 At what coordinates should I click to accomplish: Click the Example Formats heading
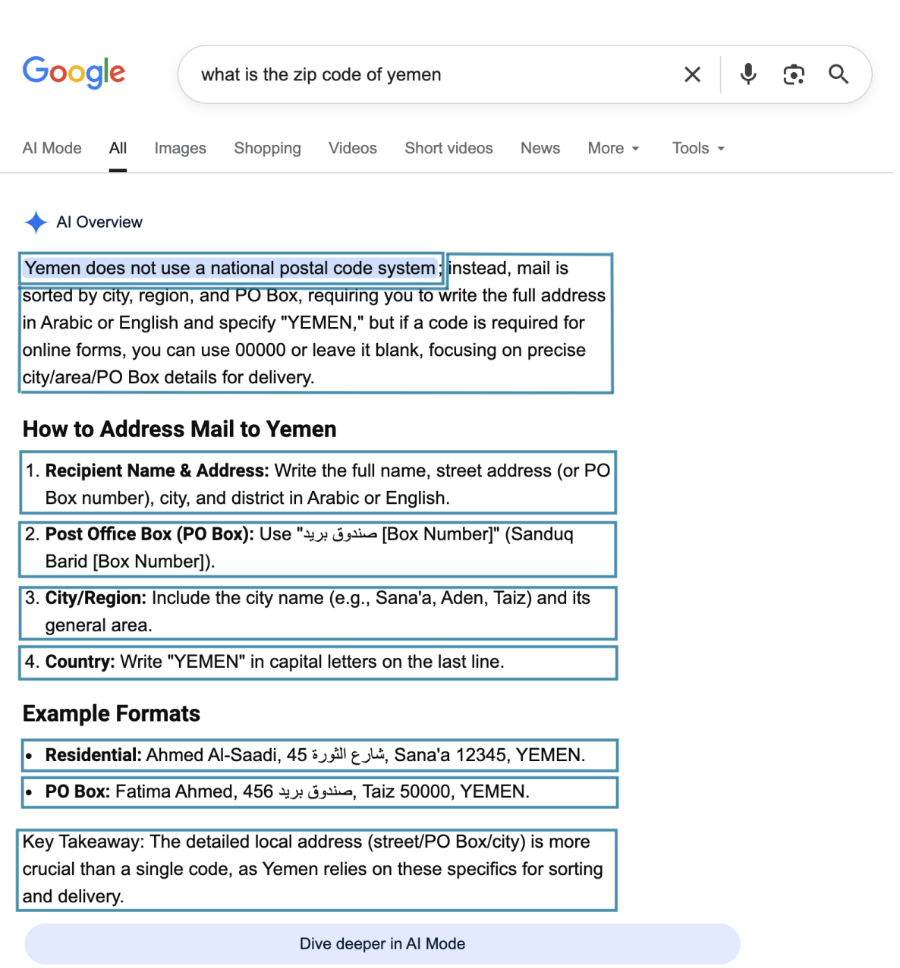[x=111, y=714]
